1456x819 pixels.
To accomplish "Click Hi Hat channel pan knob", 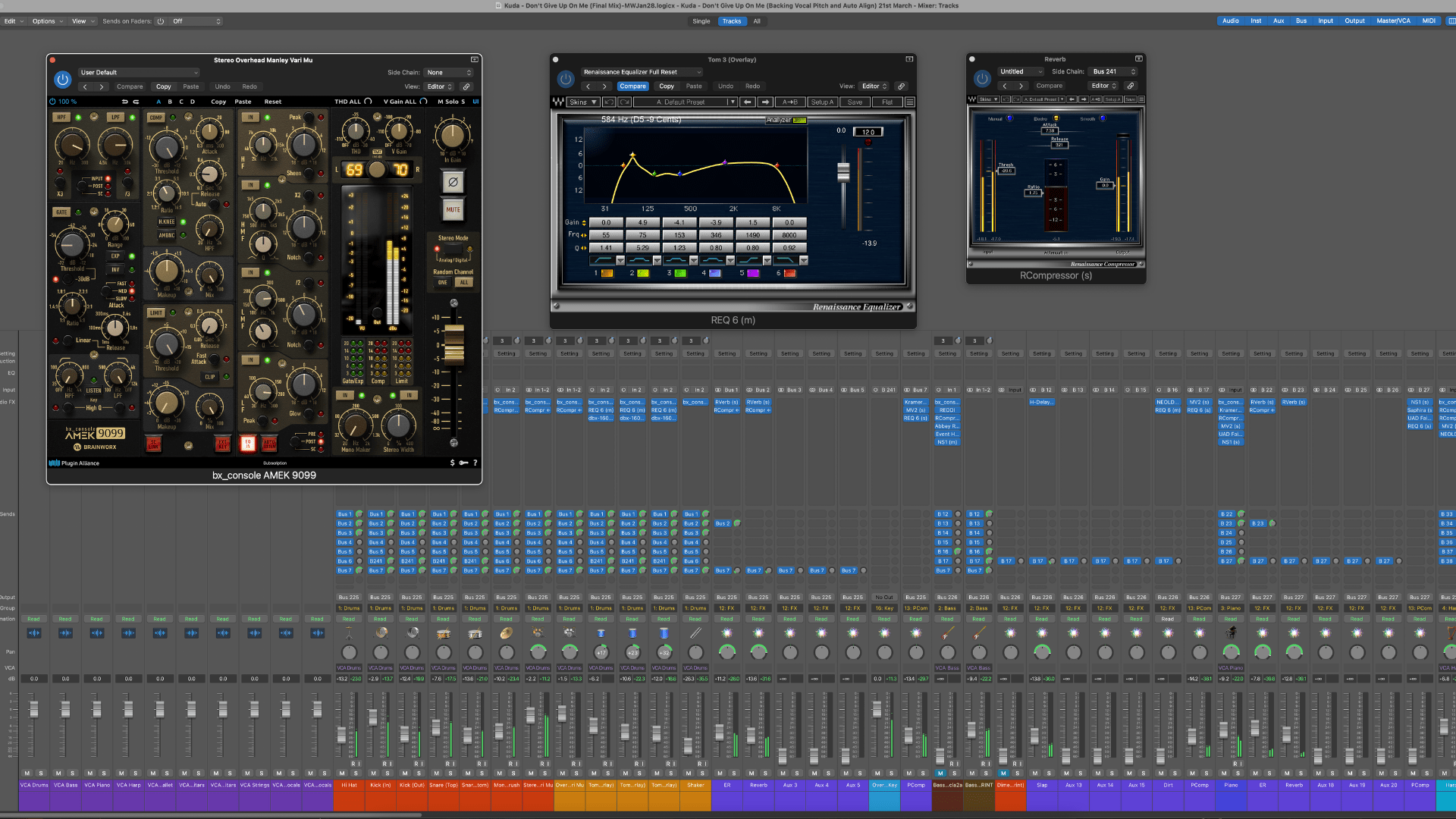I will coord(349,652).
